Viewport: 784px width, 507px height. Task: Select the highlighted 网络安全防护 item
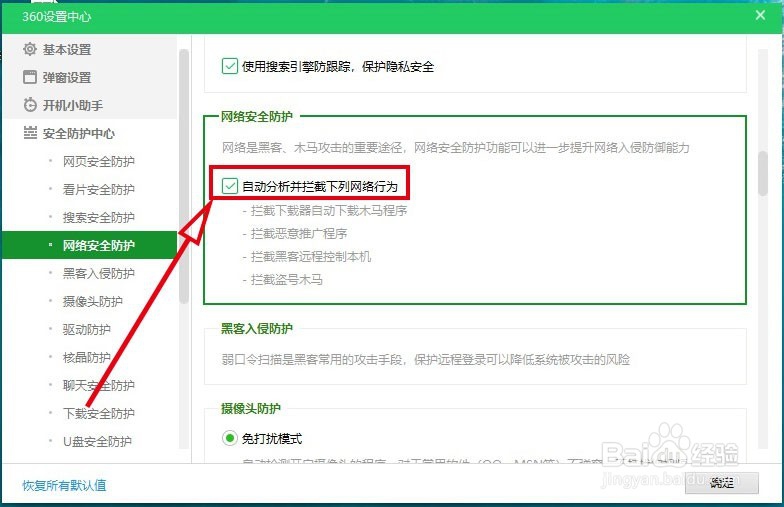tap(90, 245)
